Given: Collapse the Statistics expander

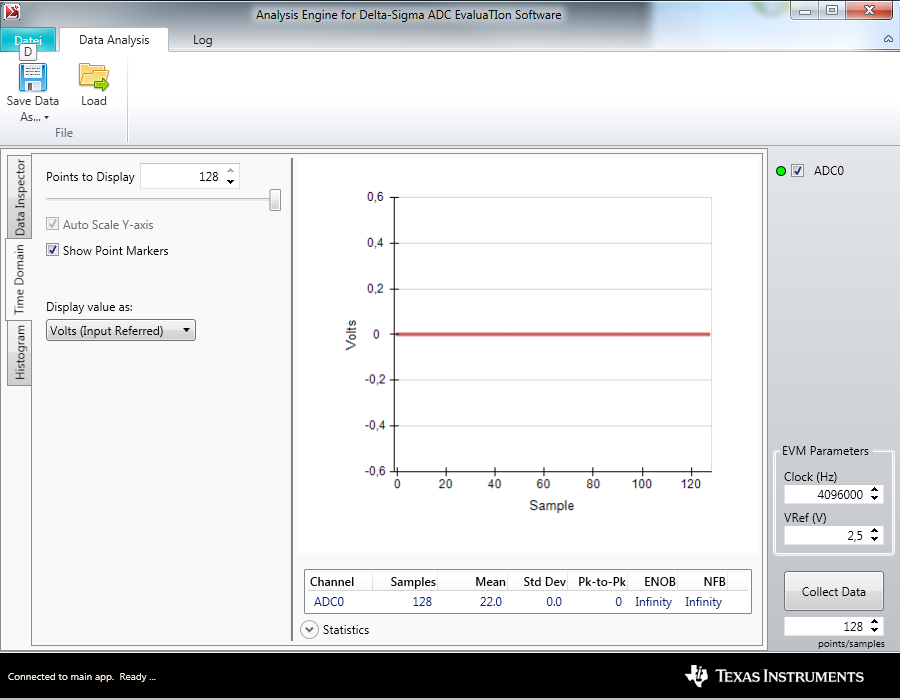Looking at the screenshot, I should (x=309, y=629).
